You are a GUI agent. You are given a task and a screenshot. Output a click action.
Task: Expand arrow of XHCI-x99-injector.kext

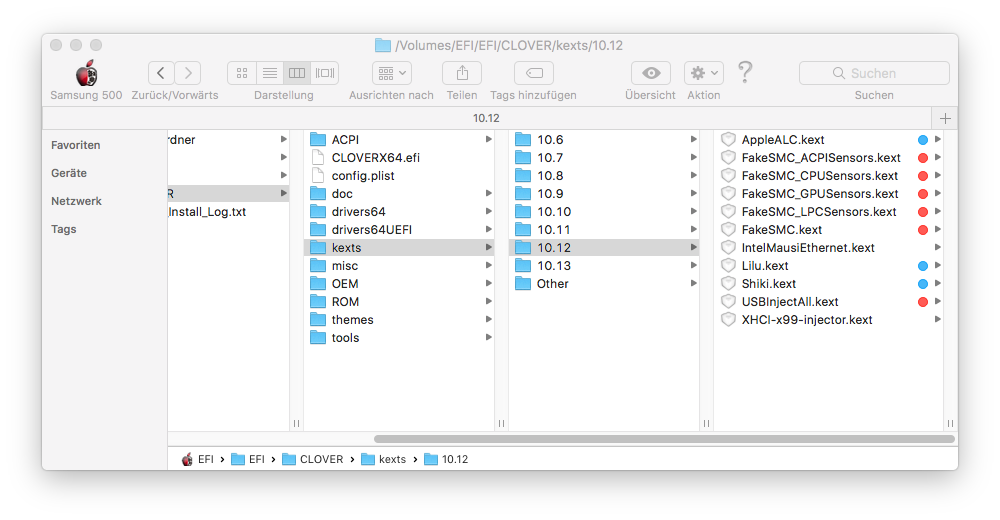pos(938,319)
